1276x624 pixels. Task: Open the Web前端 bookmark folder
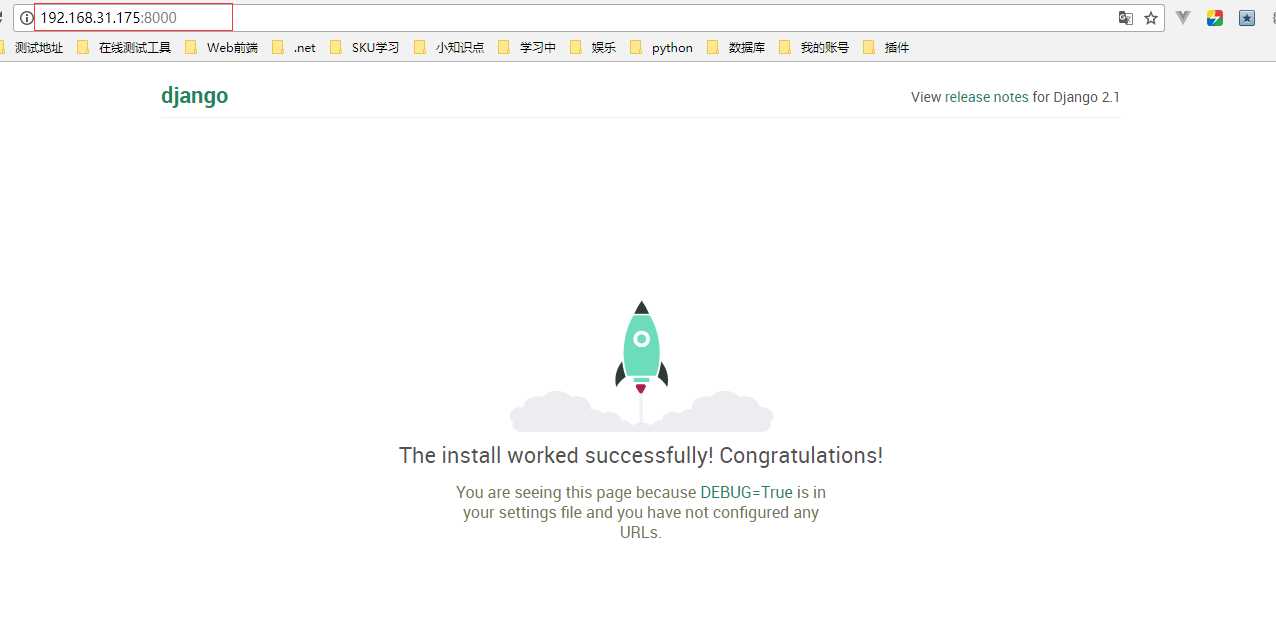click(x=221, y=47)
